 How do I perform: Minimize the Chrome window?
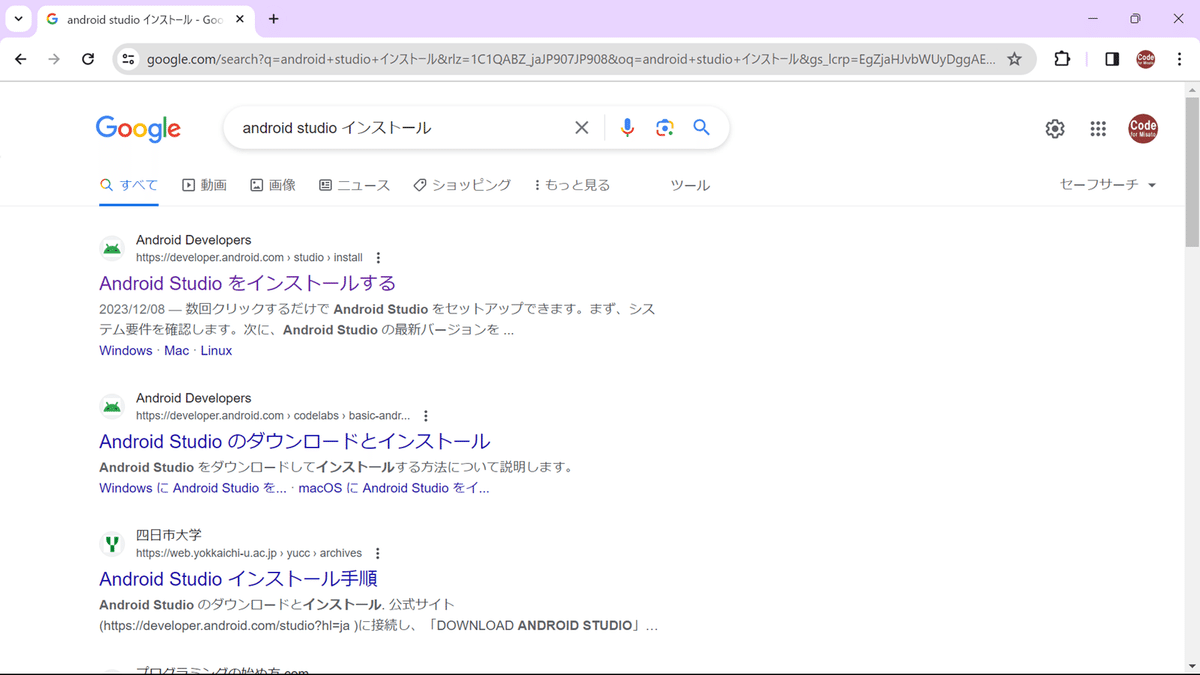pyautogui.click(x=1092, y=19)
